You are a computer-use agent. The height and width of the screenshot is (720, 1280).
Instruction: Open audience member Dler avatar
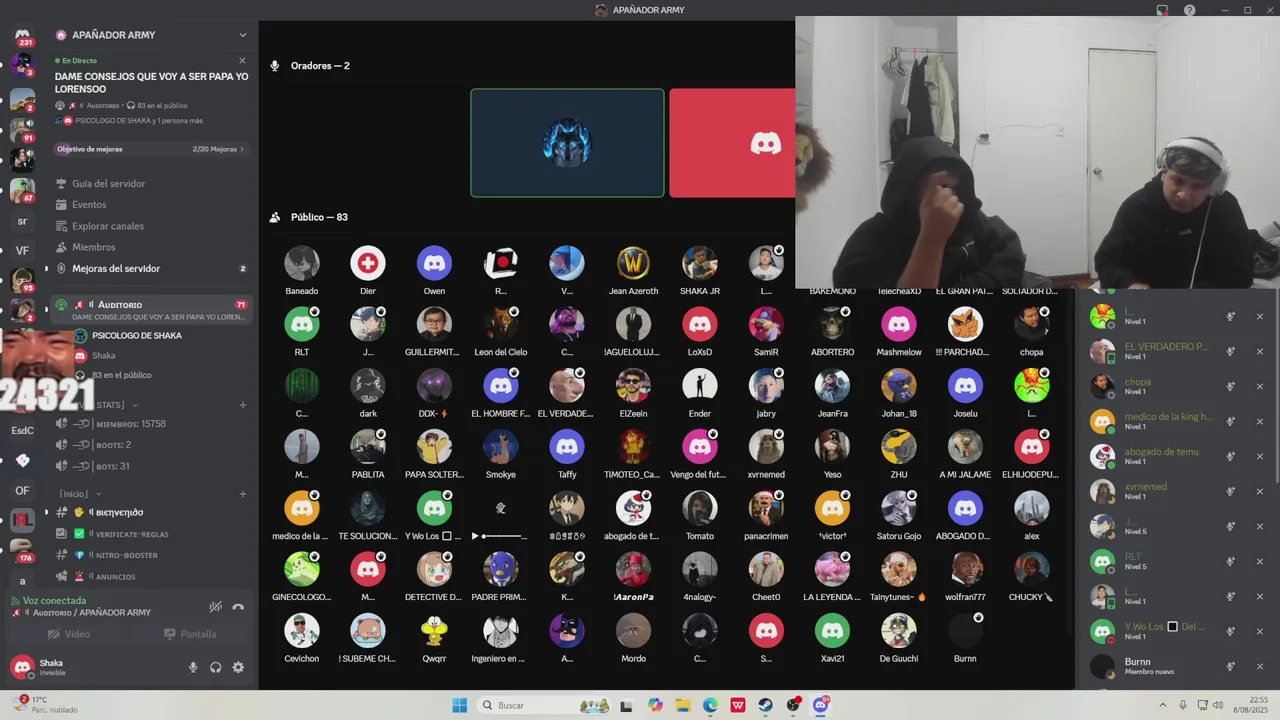368,263
